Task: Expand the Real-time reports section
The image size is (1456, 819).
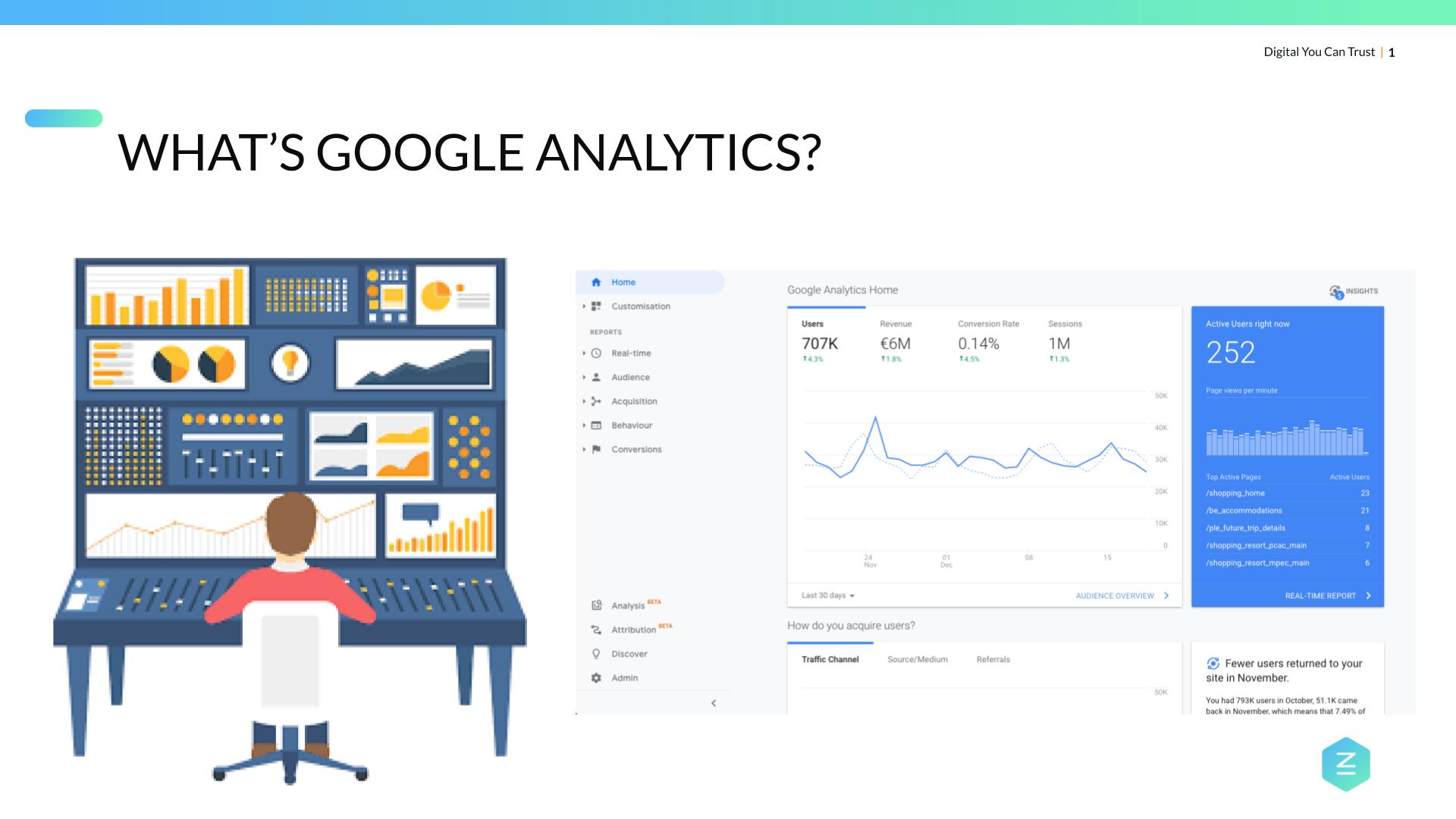Action: 583,352
